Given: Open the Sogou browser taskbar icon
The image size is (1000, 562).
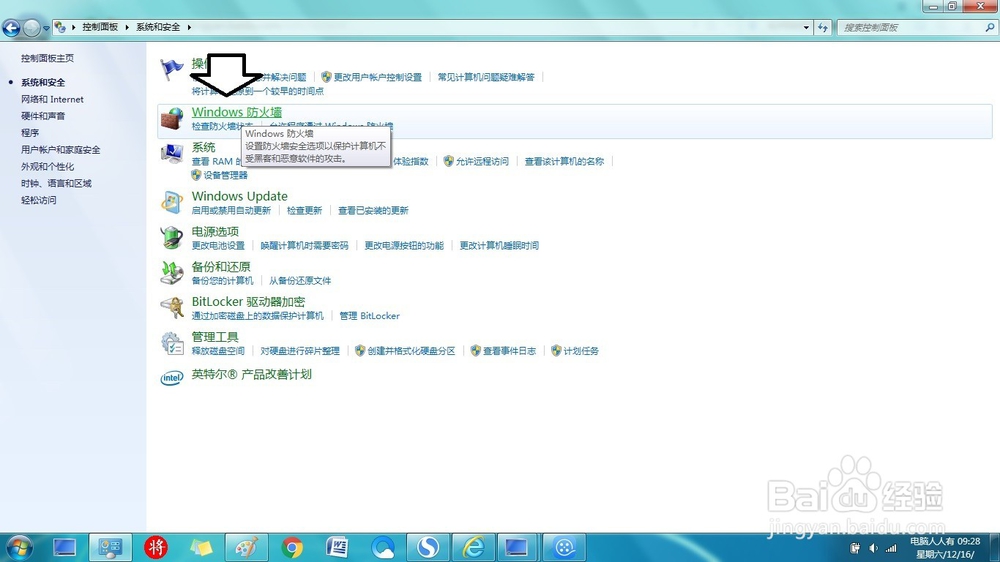Looking at the screenshot, I should [428, 547].
